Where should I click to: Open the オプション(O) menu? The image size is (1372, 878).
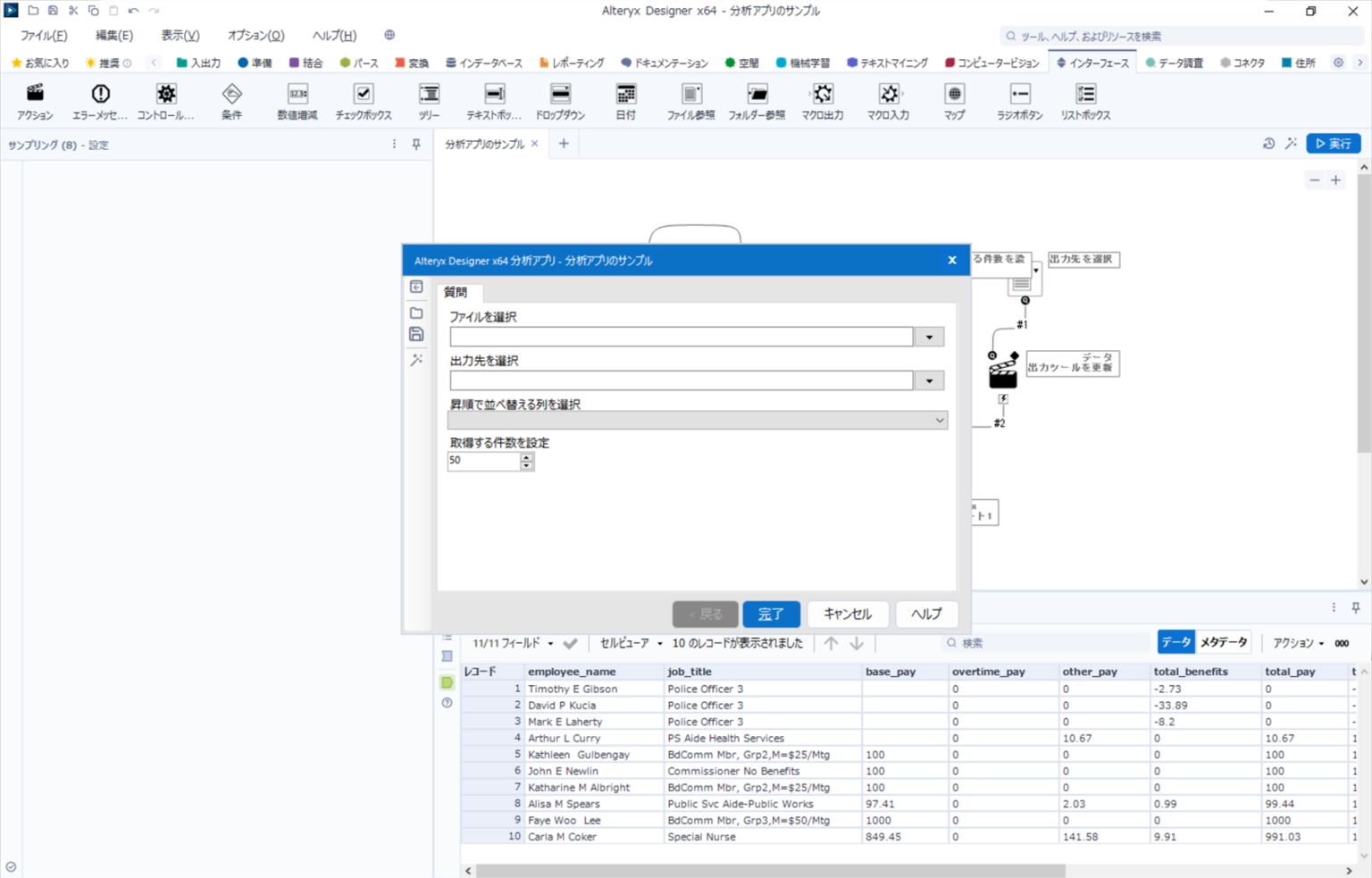pos(255,35)
